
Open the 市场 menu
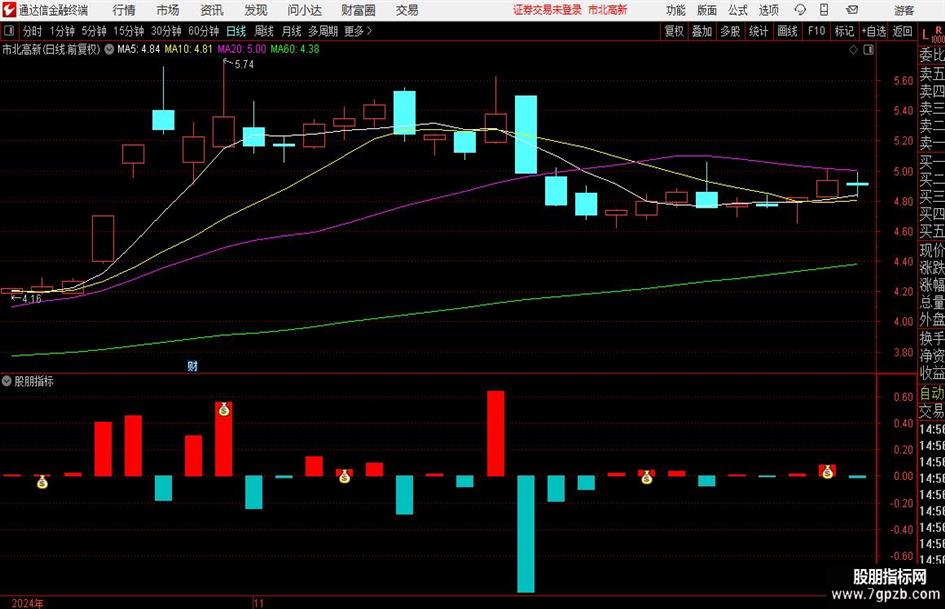(168, 10)
